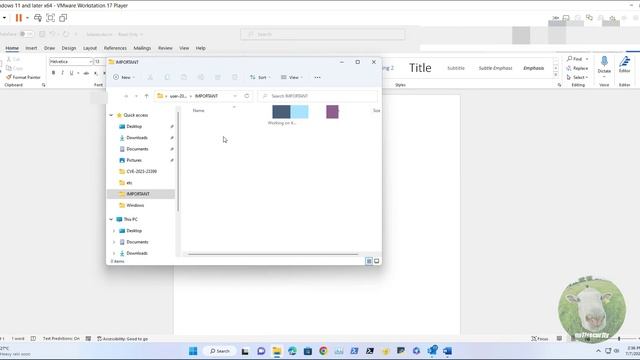This screenshot has height=360, width=640.
Task: Click the Dictate microphone icon in Word
Action: (604, 61)
